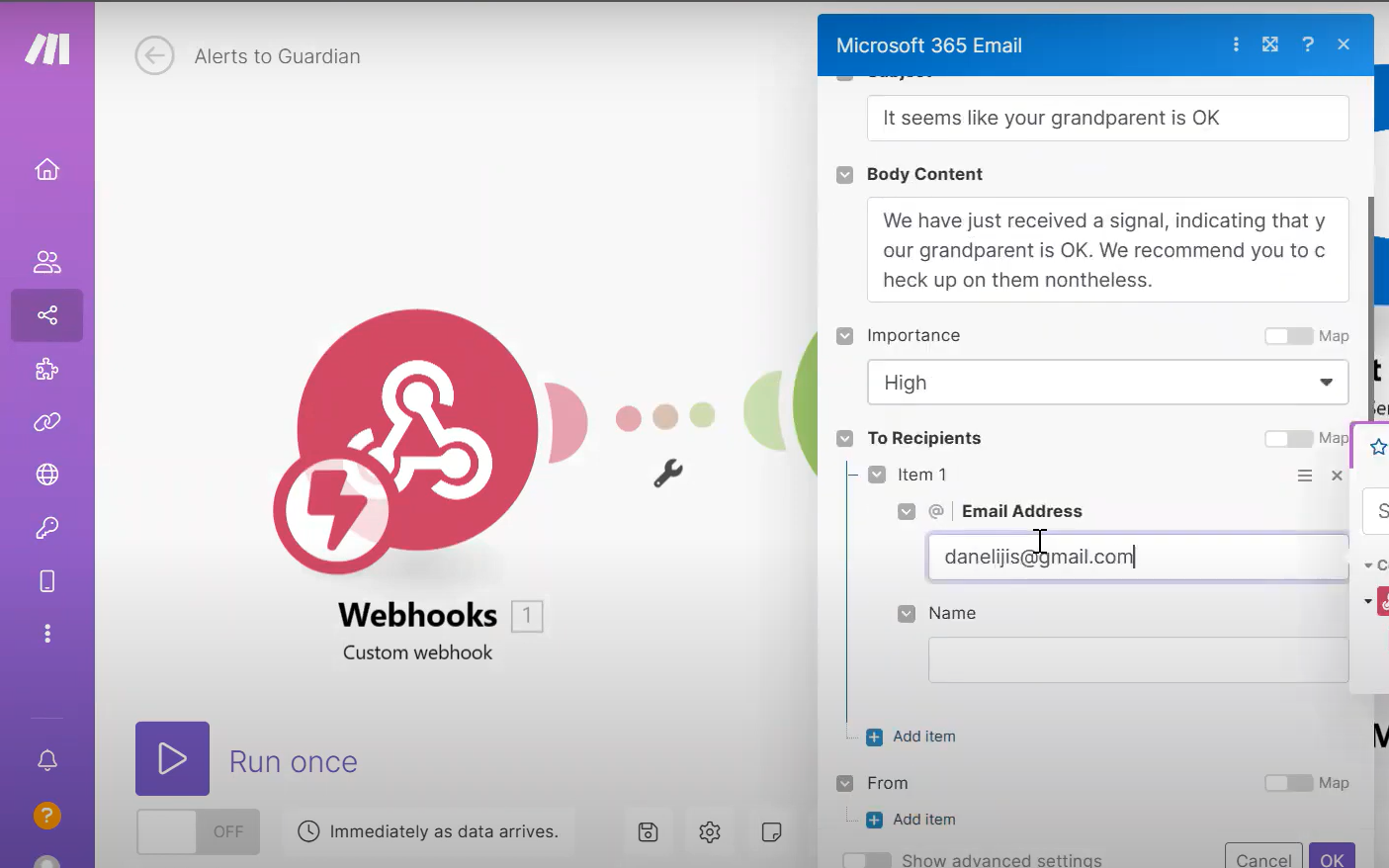Expand the Email panel to full screen
Image resolution: width=1389 pixels, height=868 pixels.
(x=1270, y=44)
